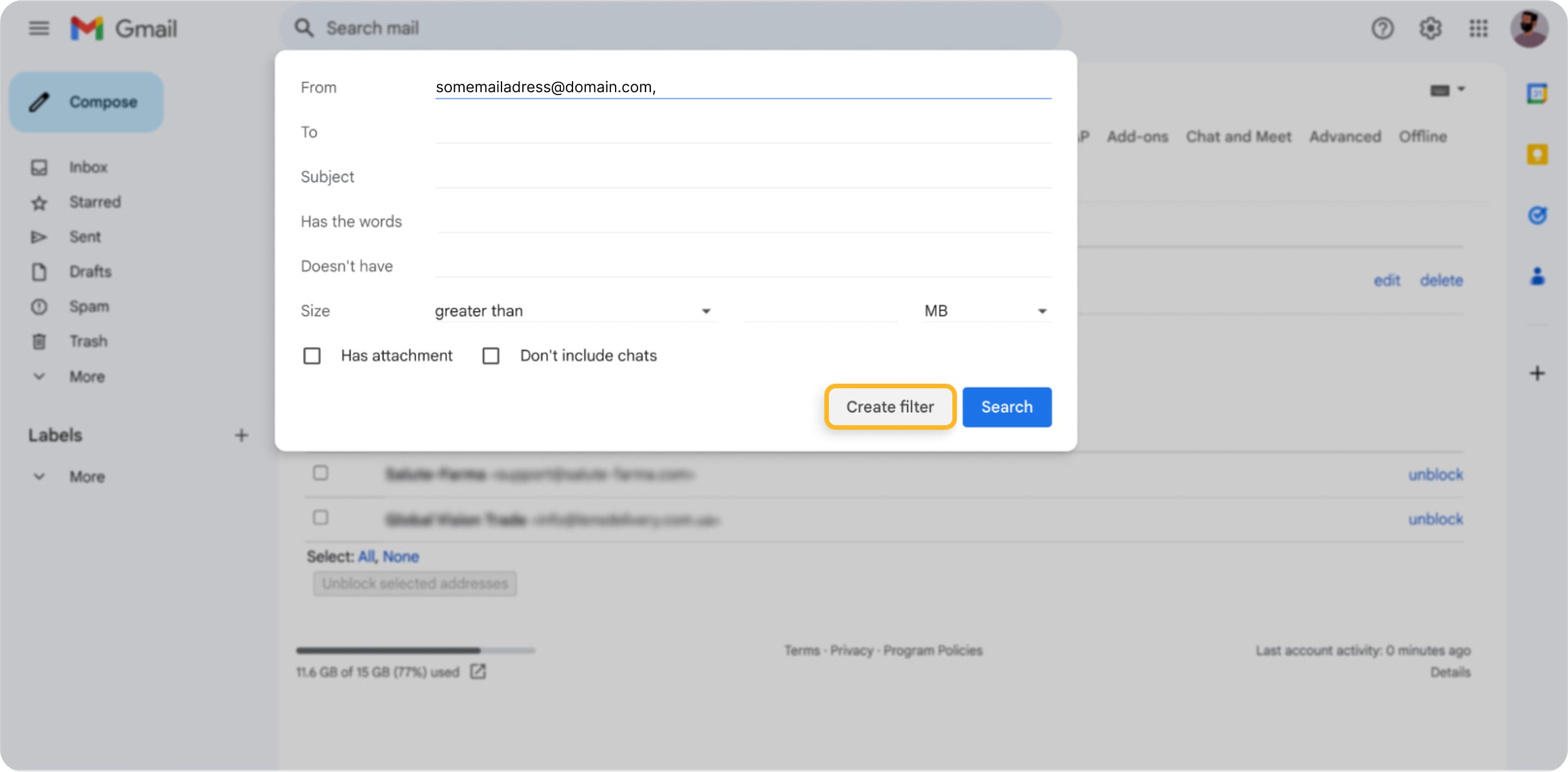Open Contacts in the side panel
Viewport: 1568px width, 772px height.
(1536, 276)
